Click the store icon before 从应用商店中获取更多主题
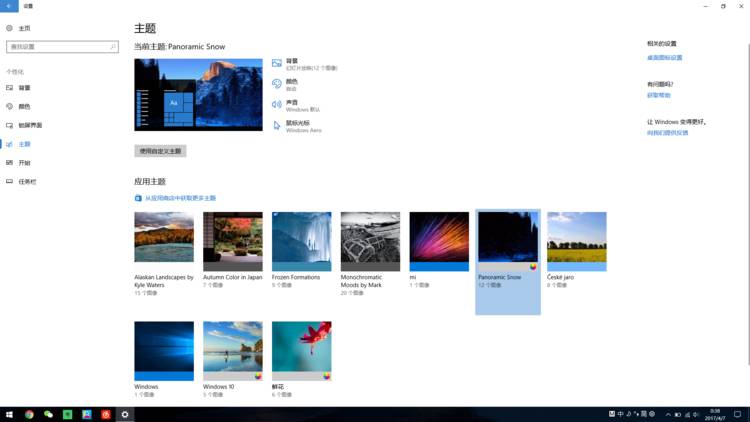750x422 pixels. (138, 198)
